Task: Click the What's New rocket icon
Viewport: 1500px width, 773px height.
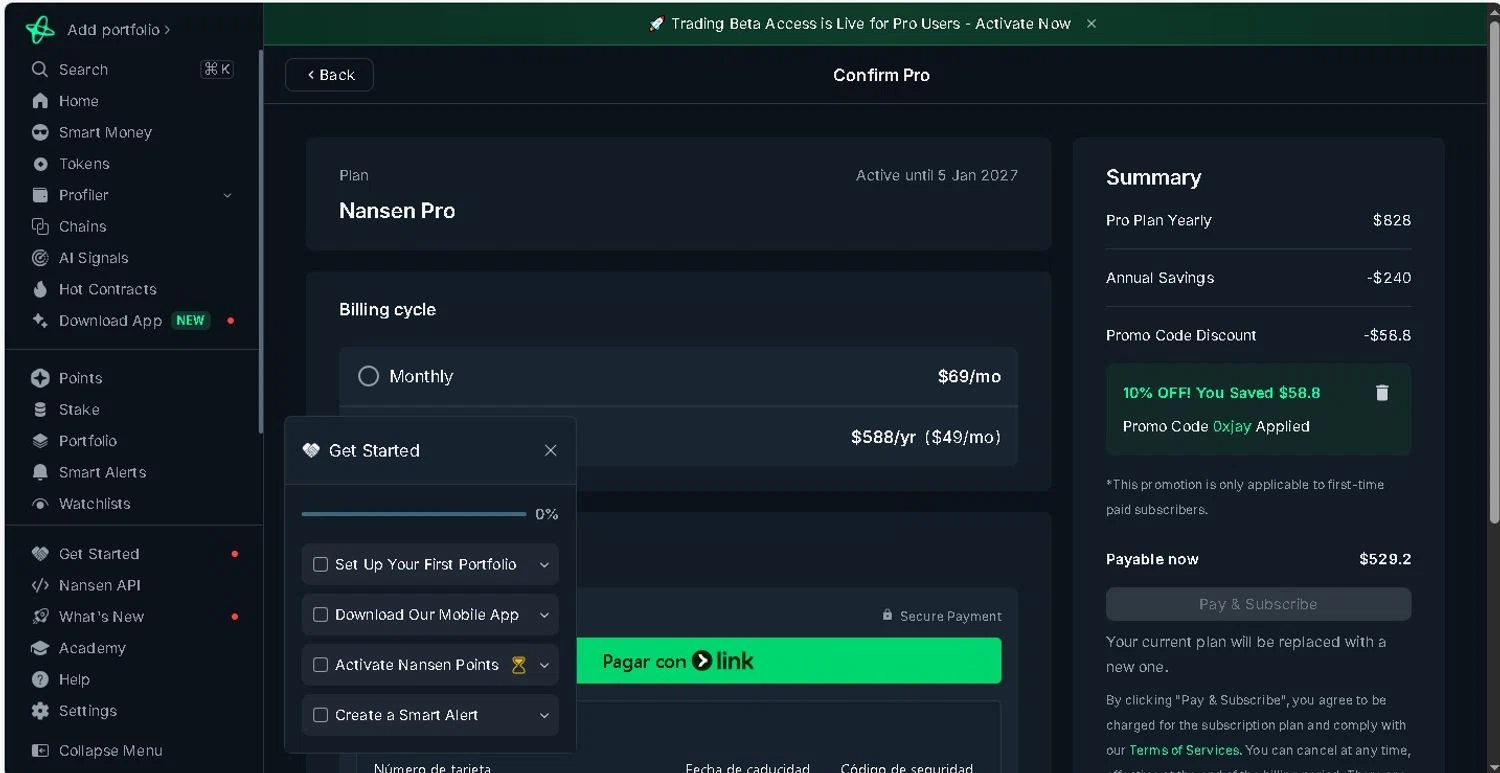Action: pyautogui.click(x=40, y=617)
